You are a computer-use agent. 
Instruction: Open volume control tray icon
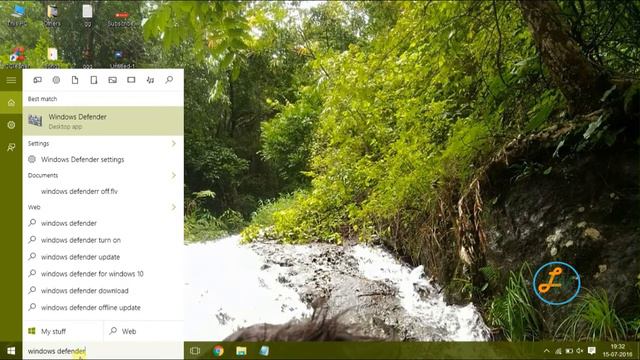(x=580, y=351)
